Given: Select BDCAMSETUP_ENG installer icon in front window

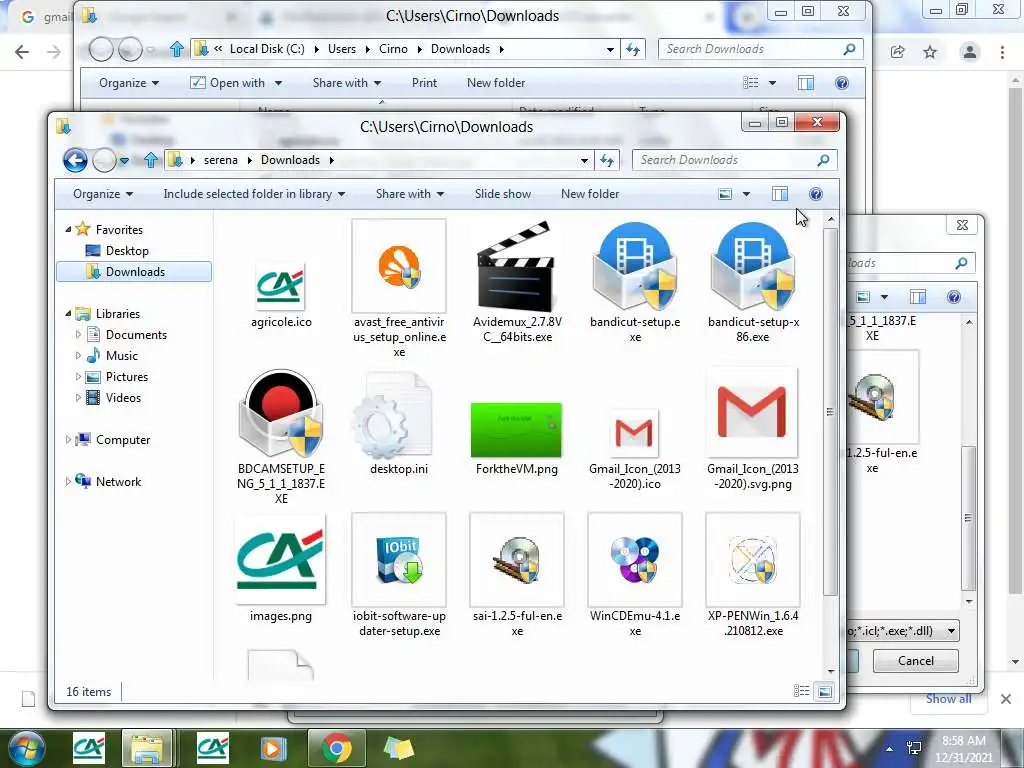Looking at the screenshot, I should 281,413.
